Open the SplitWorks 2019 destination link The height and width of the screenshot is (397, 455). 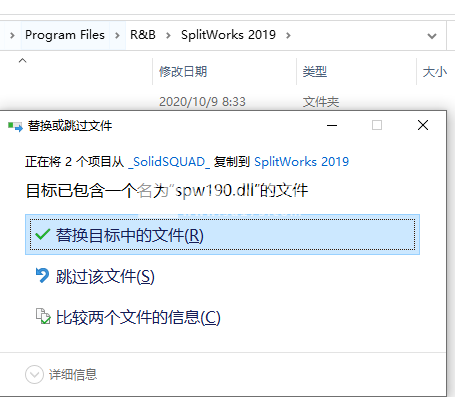click(x=301, y=162)
